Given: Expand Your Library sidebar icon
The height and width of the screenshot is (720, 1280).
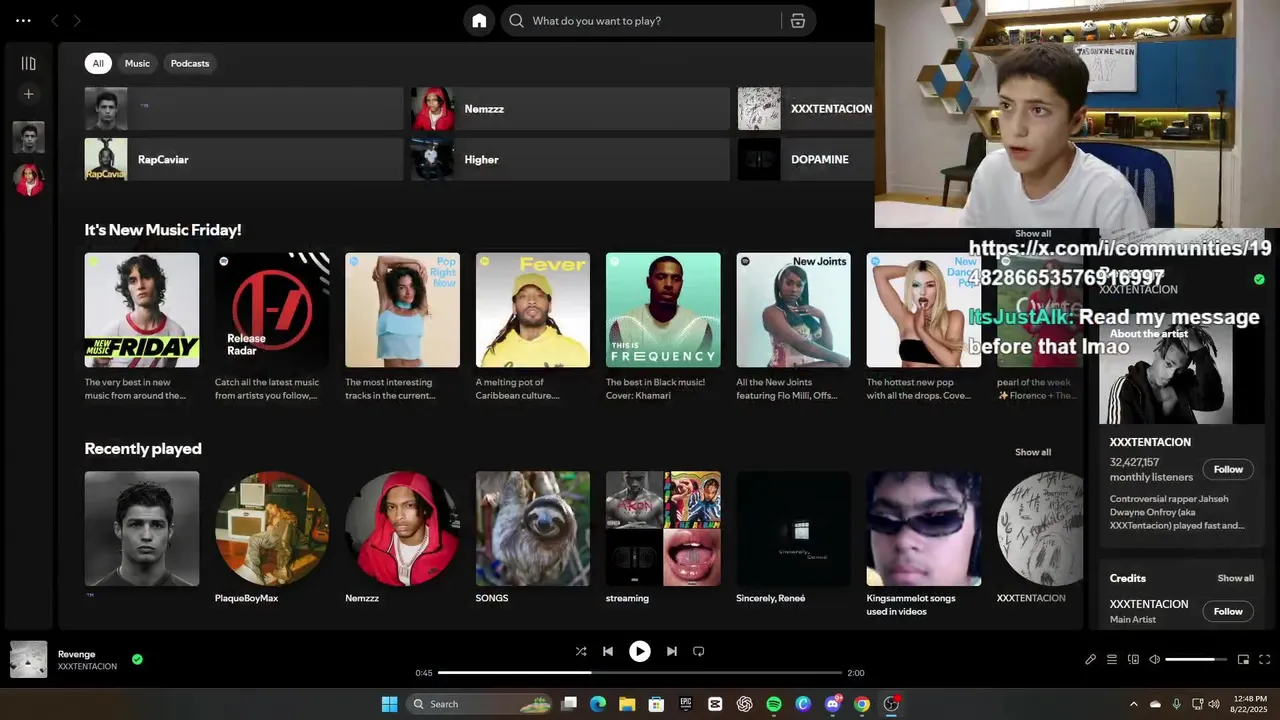Looking at the screenshot, I should tap(28, 63).
